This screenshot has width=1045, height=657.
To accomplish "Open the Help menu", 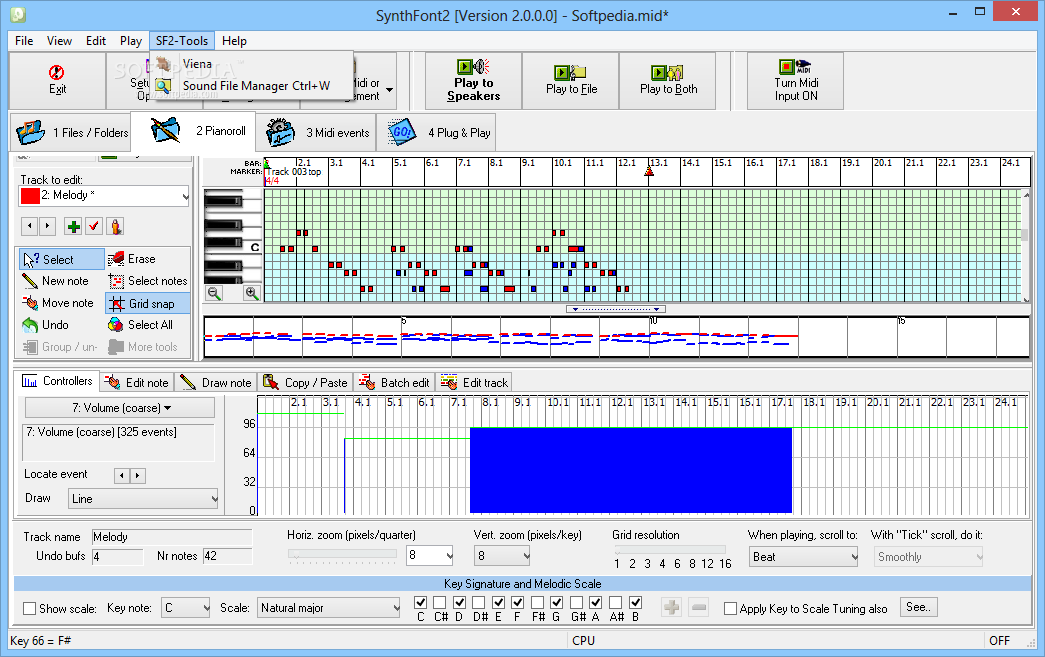I will 234,41.
